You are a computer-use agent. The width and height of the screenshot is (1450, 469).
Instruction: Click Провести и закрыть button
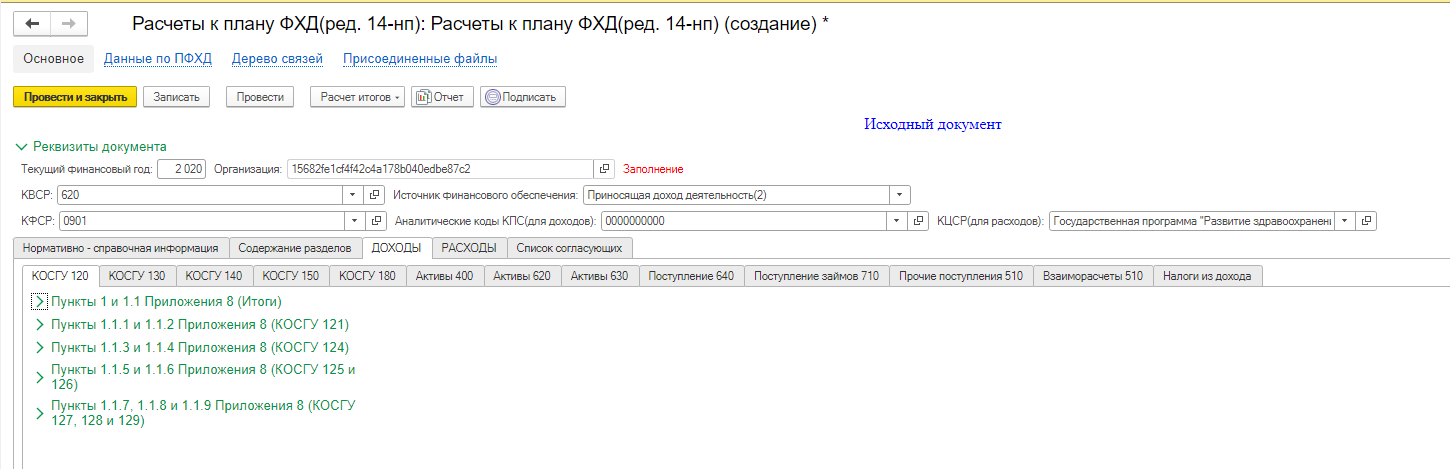(x=75, y=97)
